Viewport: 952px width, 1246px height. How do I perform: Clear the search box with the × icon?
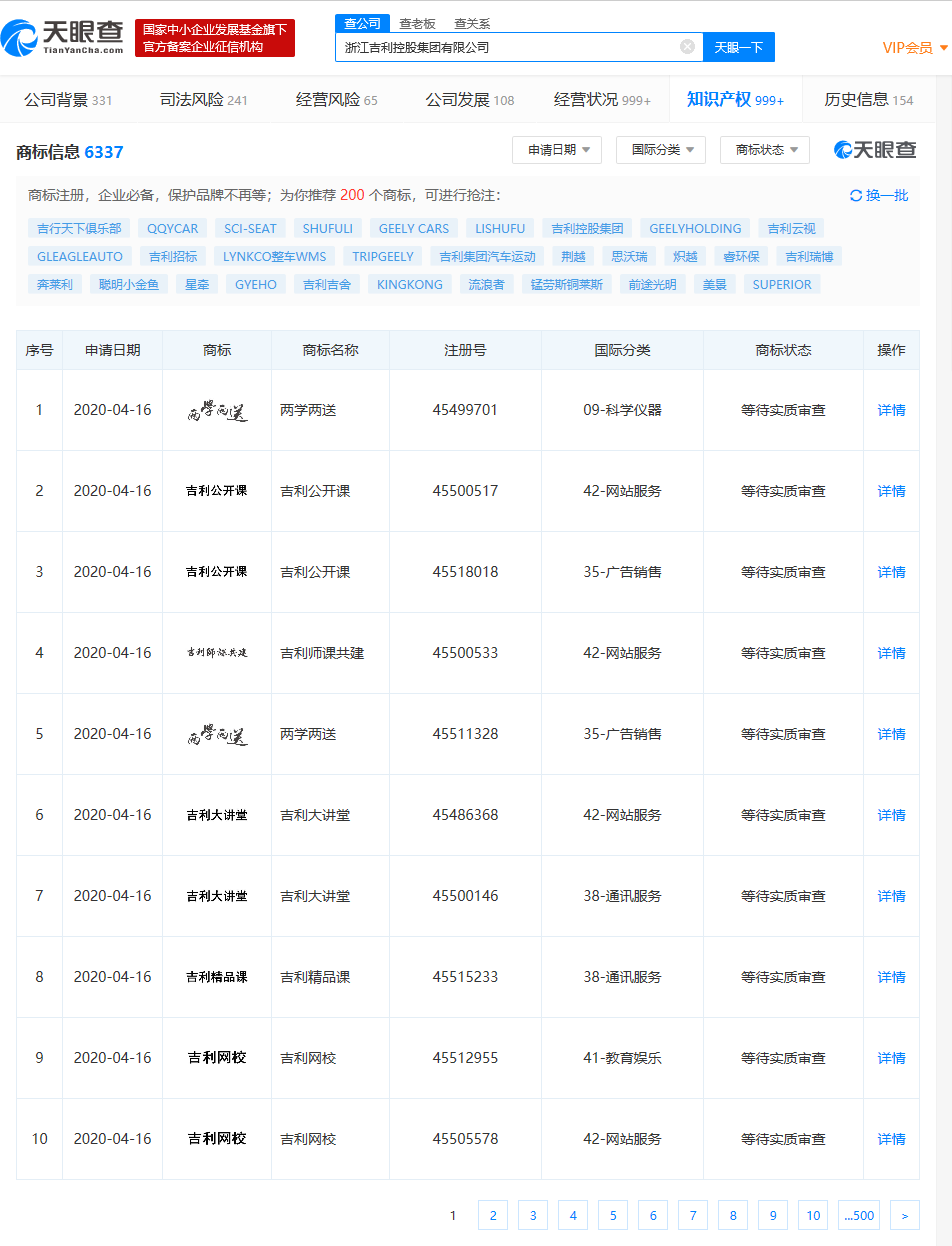(x=686, y=46)
